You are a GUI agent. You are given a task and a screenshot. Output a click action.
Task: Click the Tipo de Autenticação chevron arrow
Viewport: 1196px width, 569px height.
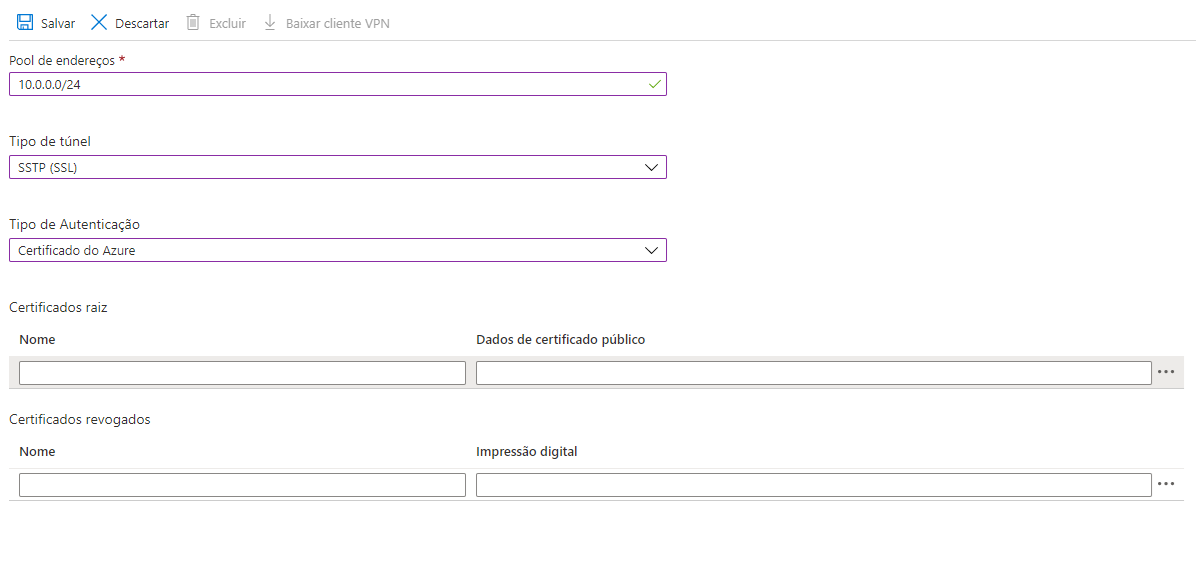[651, 250]
